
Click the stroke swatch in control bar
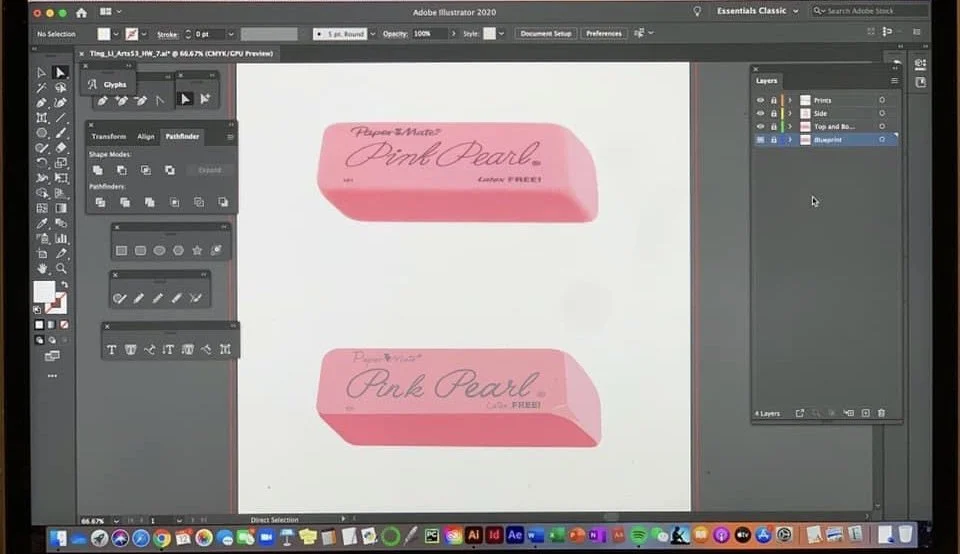point(132,34)
